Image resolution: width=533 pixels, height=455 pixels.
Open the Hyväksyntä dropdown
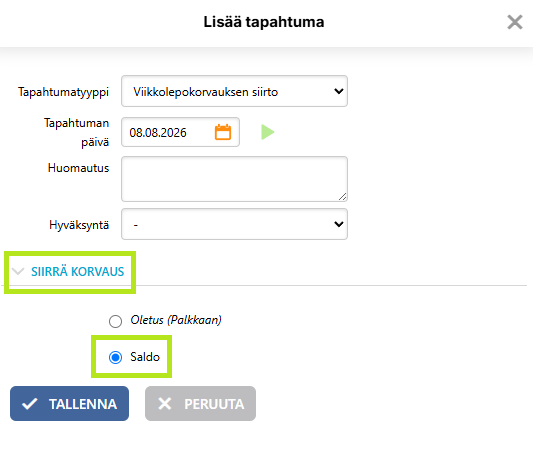pyautogui.click(x=234, y=224)
